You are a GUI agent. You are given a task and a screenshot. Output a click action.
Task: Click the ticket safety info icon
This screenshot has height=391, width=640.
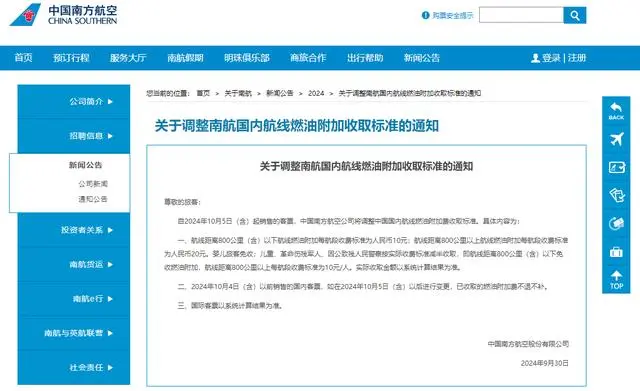click(425, 16)
